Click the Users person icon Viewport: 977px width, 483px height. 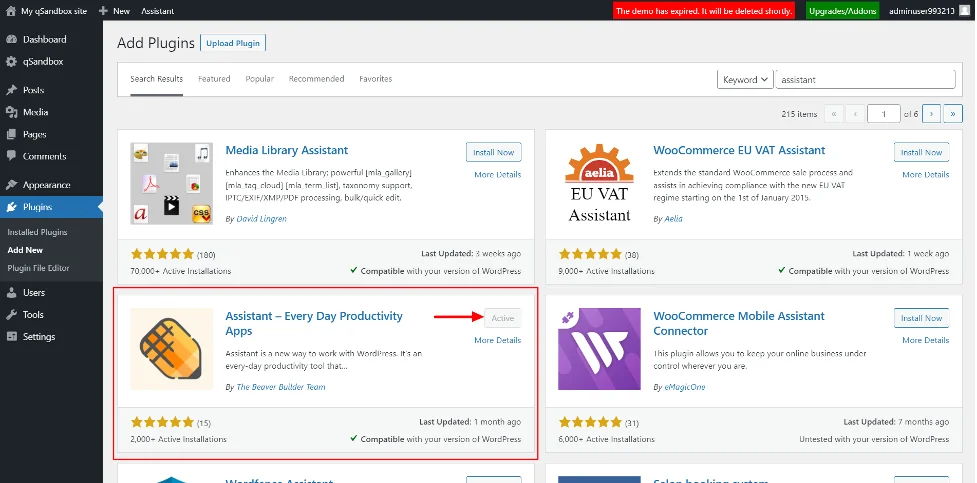(11, 292)
